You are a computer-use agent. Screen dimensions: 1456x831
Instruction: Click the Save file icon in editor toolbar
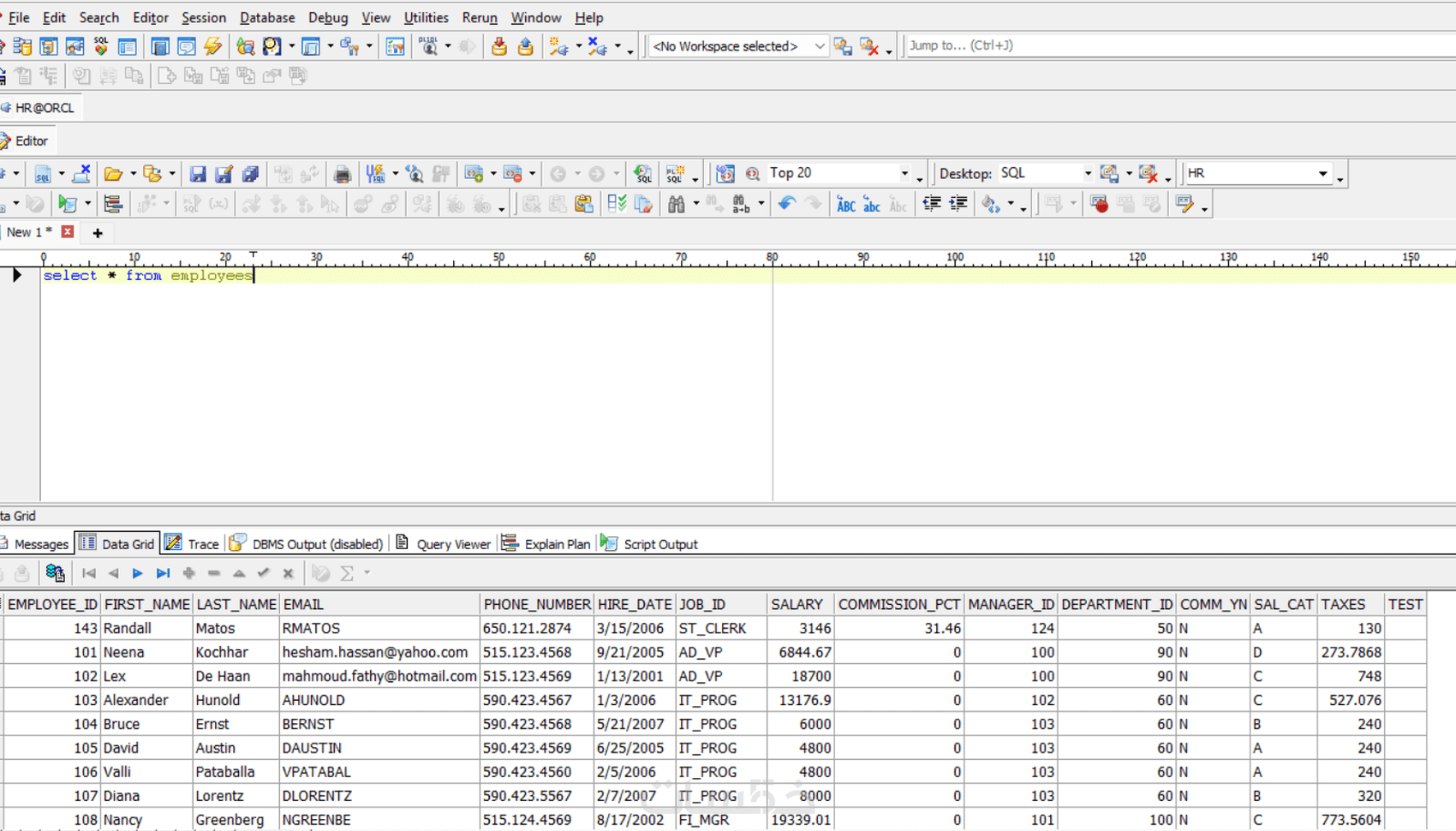point(197,174)
